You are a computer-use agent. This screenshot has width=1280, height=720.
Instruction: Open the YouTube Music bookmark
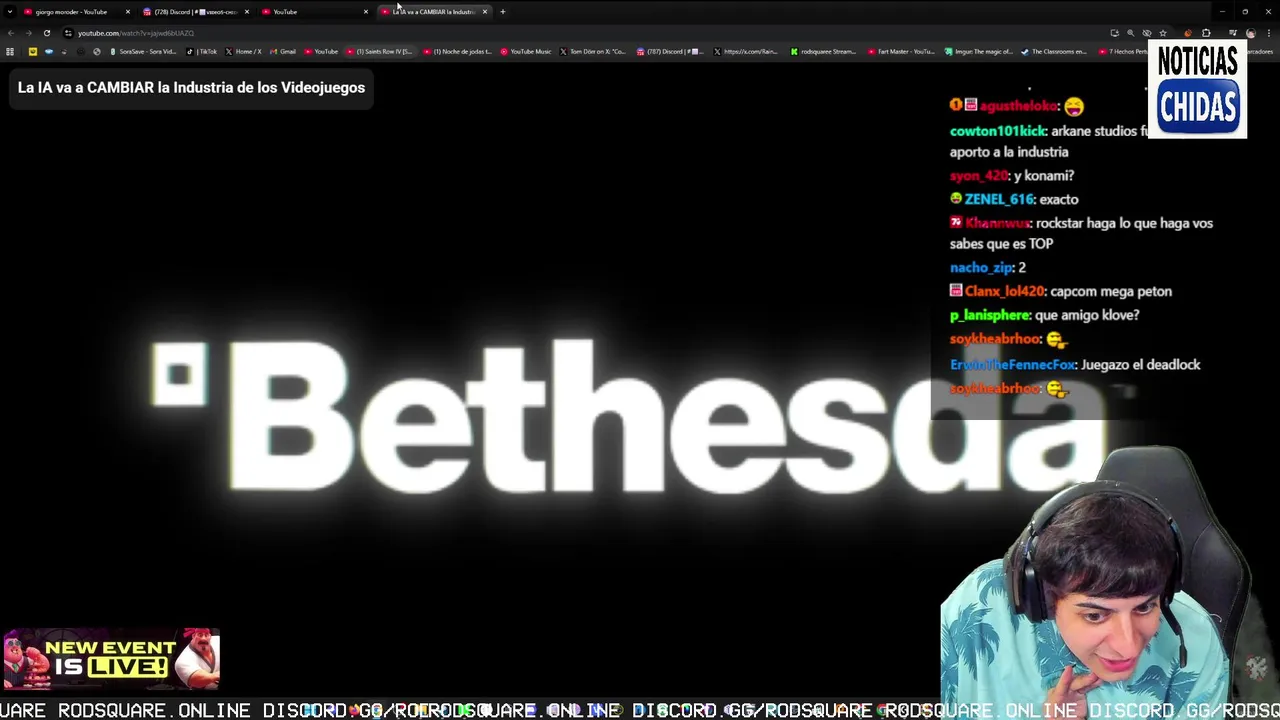click(x=525, y=51)
